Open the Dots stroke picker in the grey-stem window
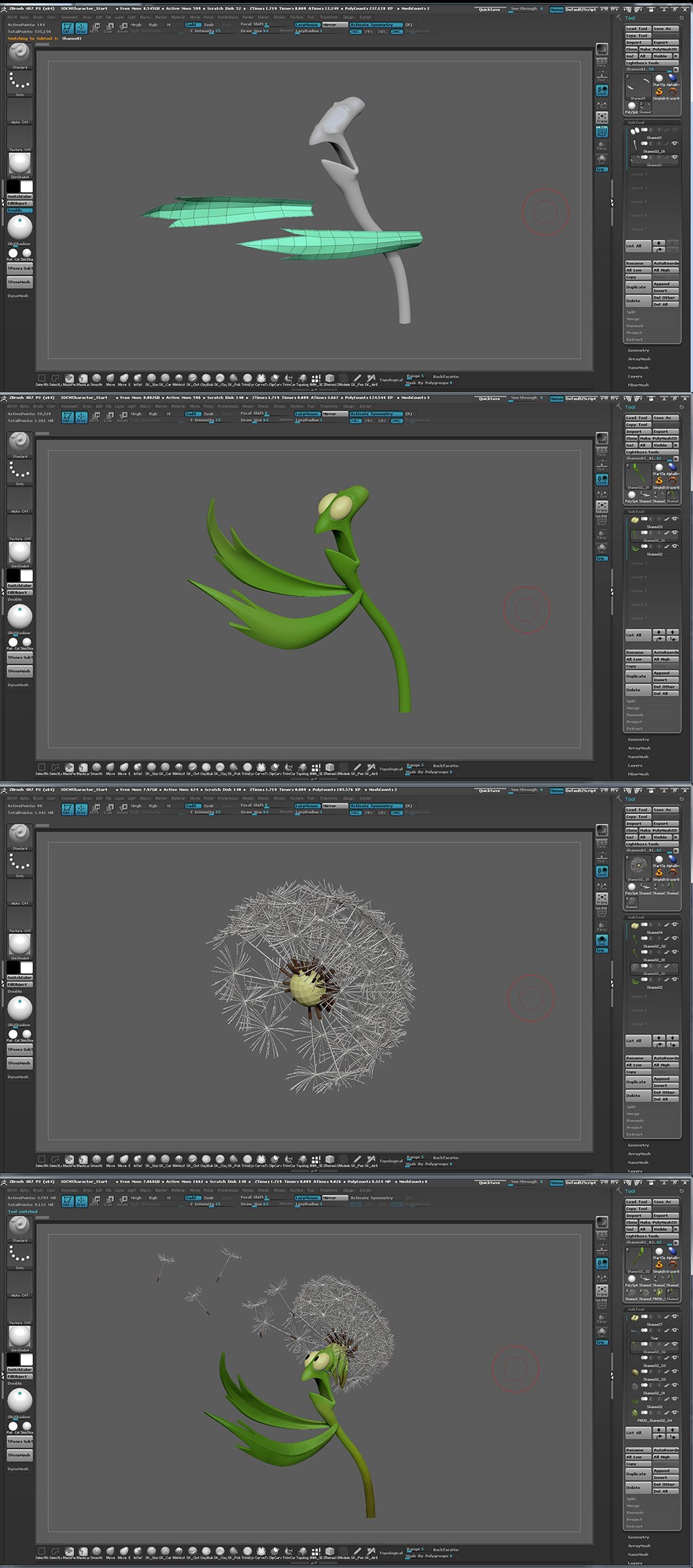 point(19,84)
